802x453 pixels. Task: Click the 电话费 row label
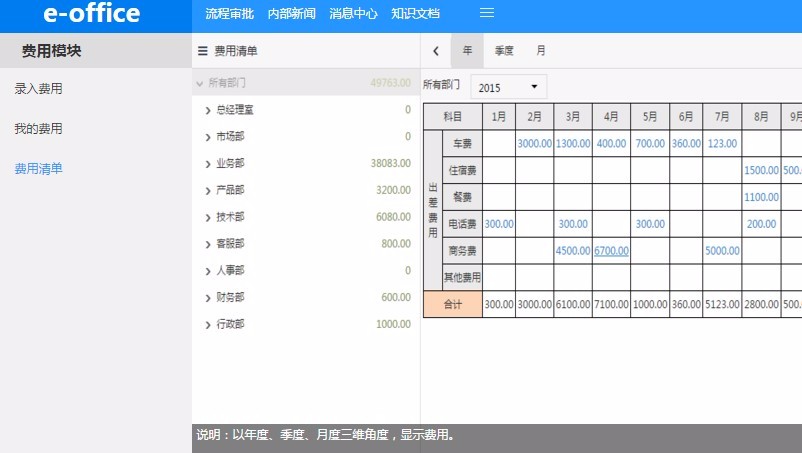click(462, 224)
